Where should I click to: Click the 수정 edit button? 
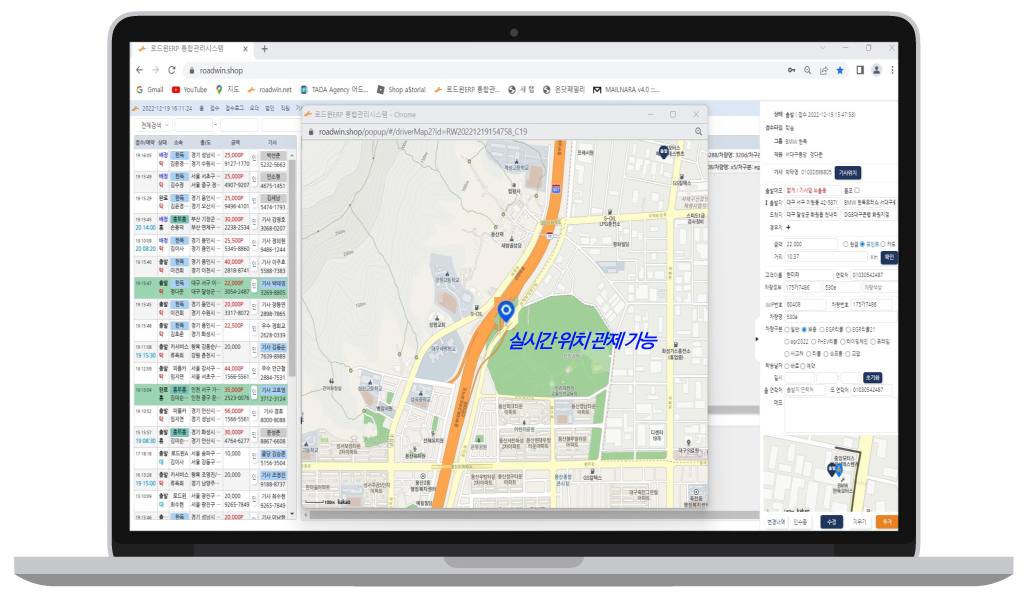pyautogui.click(x=830, y=521)
